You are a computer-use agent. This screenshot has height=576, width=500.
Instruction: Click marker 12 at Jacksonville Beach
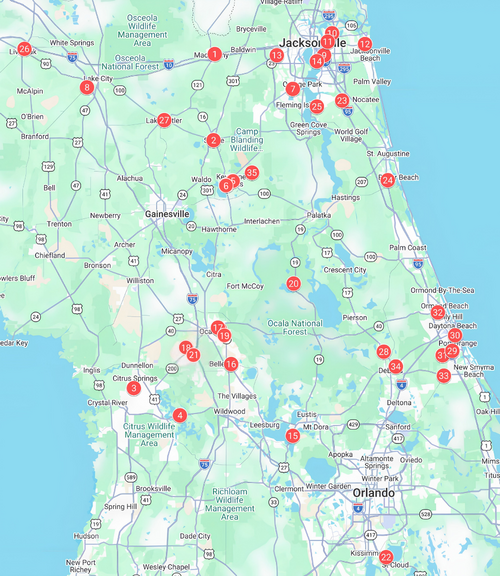click(x=365, y=44)
